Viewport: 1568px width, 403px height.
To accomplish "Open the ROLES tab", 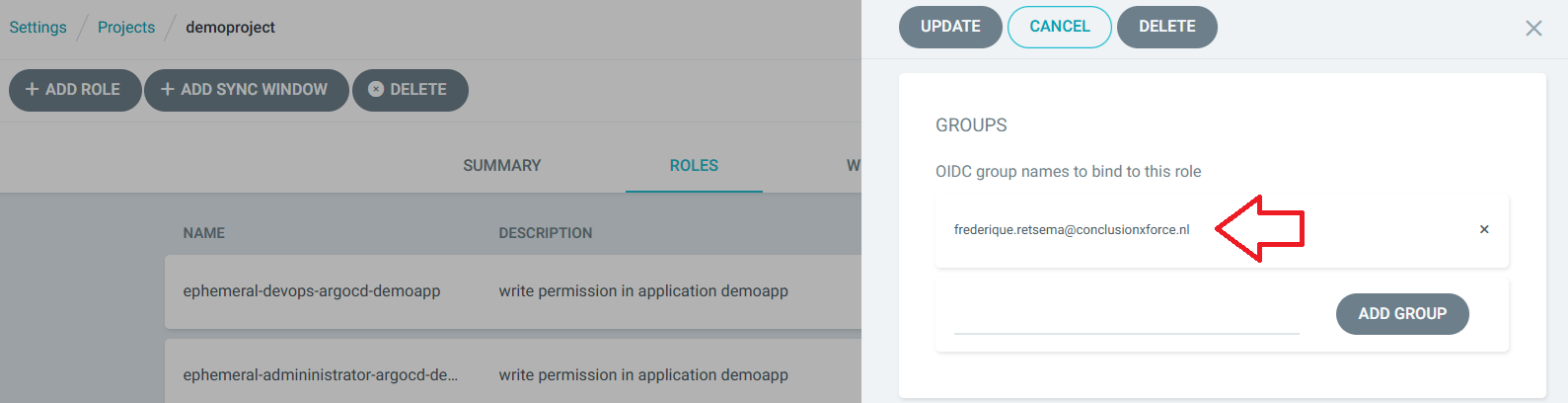I will [x=694, y=166].
